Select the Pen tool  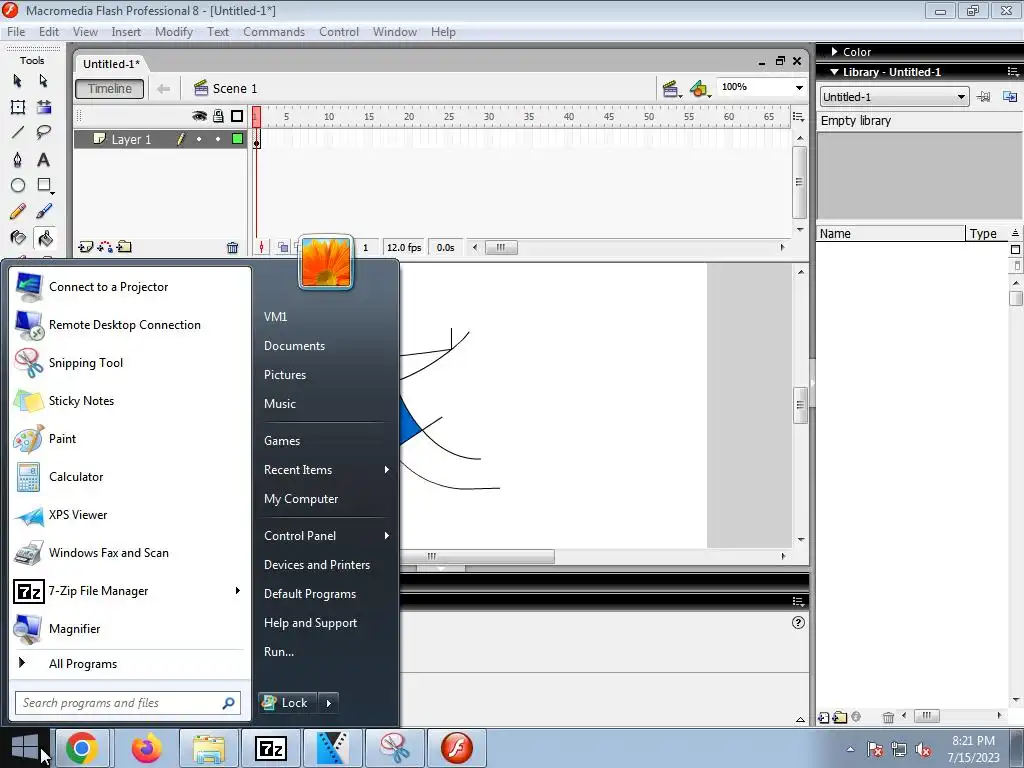pyautogui.click(x=18, y=159)
